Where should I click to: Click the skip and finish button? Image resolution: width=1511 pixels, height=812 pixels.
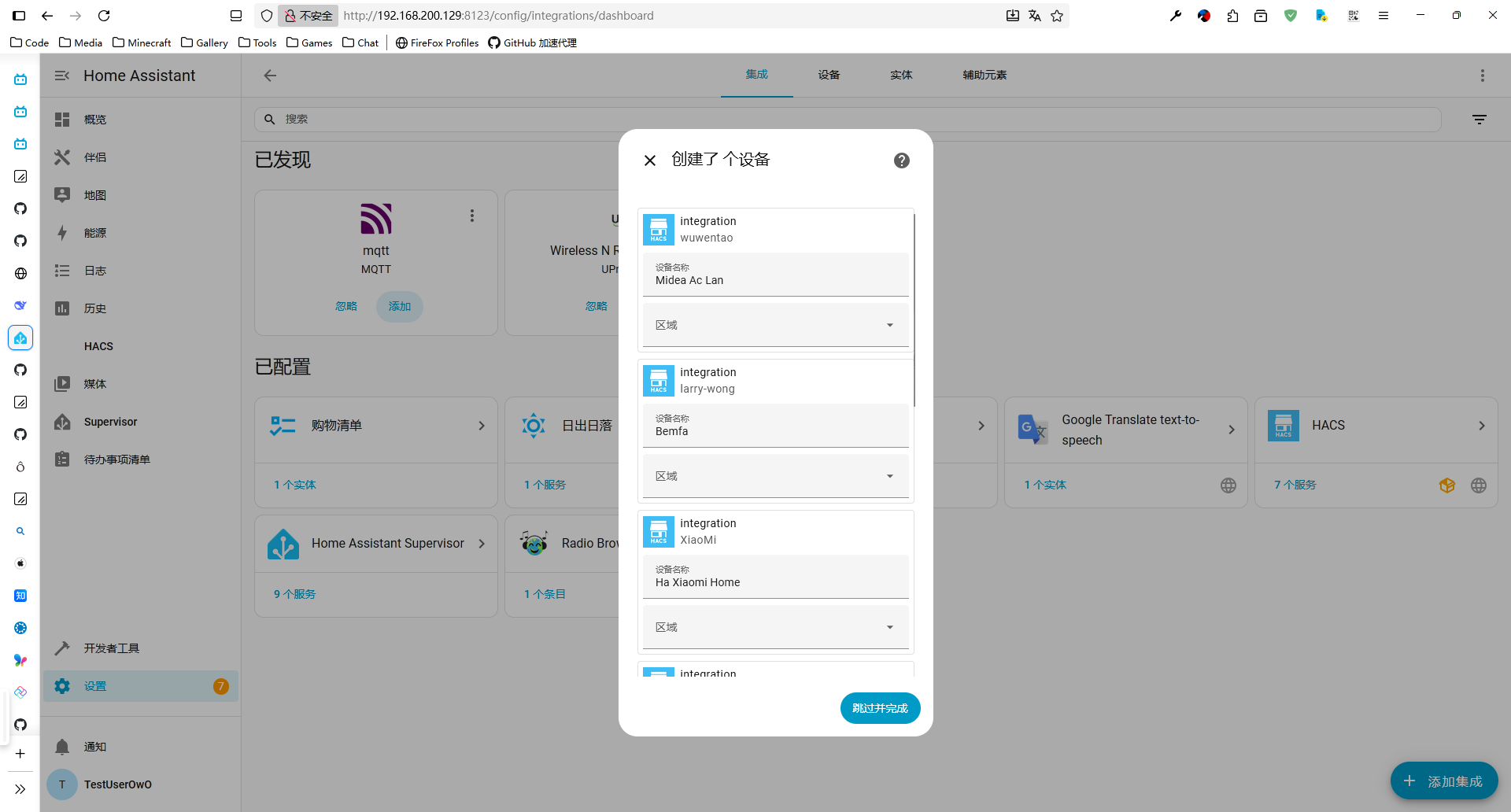click(880, 708)
